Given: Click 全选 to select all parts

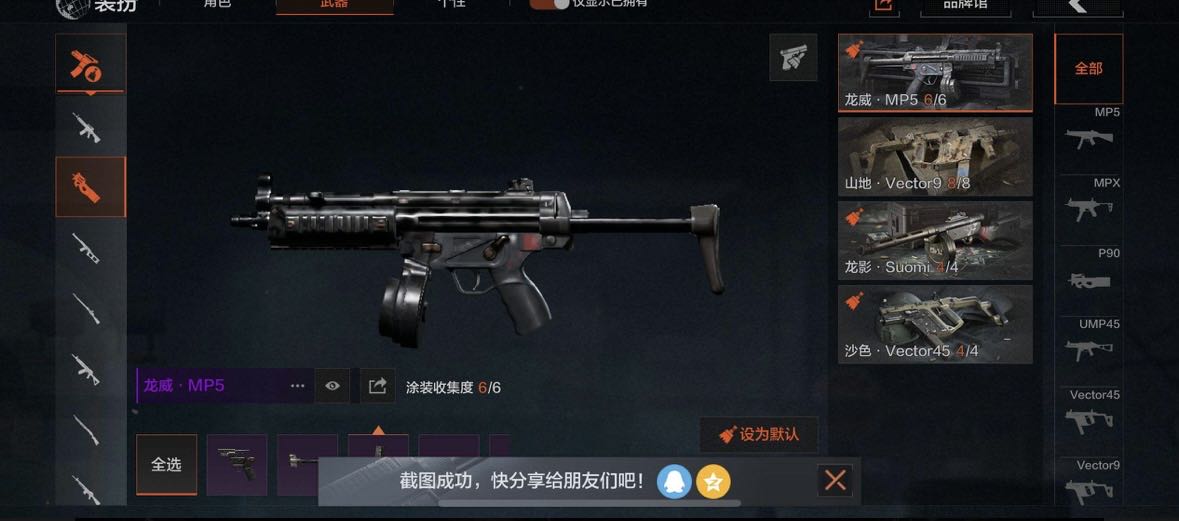Looking at the screenshot, I should tap(166, 465).
